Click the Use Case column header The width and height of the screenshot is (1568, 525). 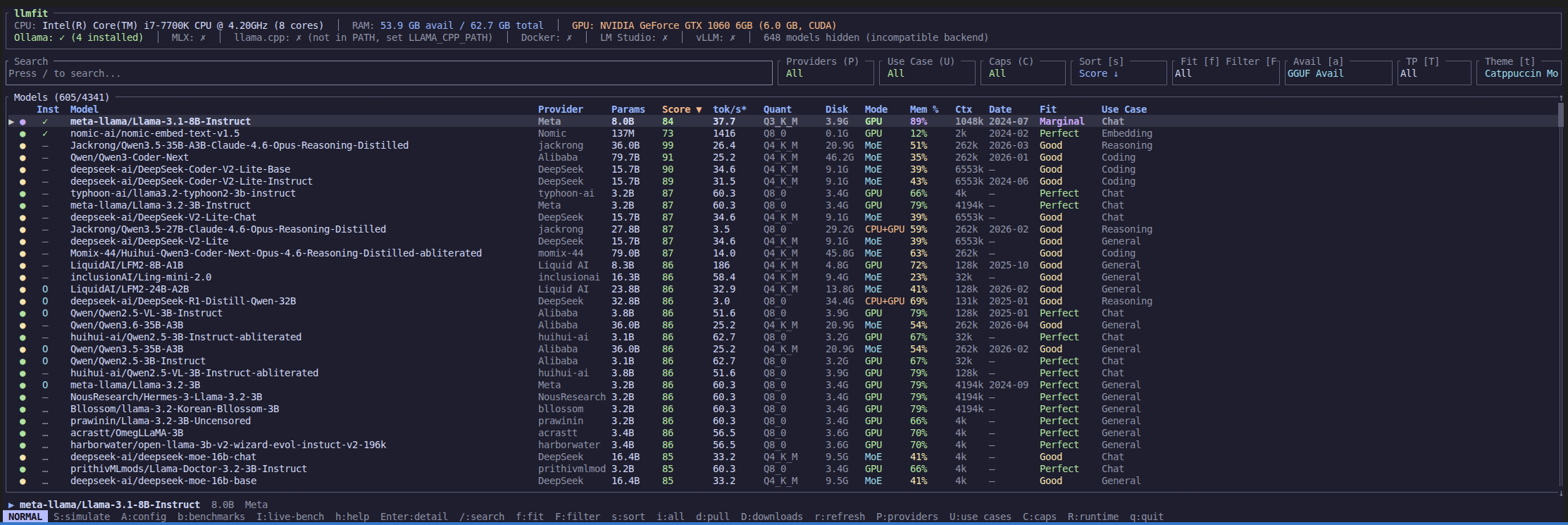1124,109
